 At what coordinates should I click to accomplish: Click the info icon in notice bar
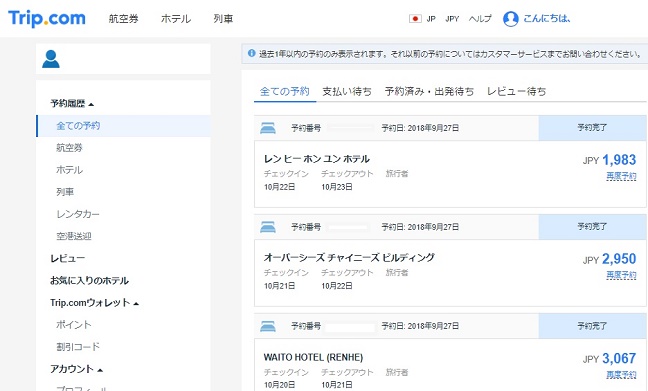click(x=251, y=53)
